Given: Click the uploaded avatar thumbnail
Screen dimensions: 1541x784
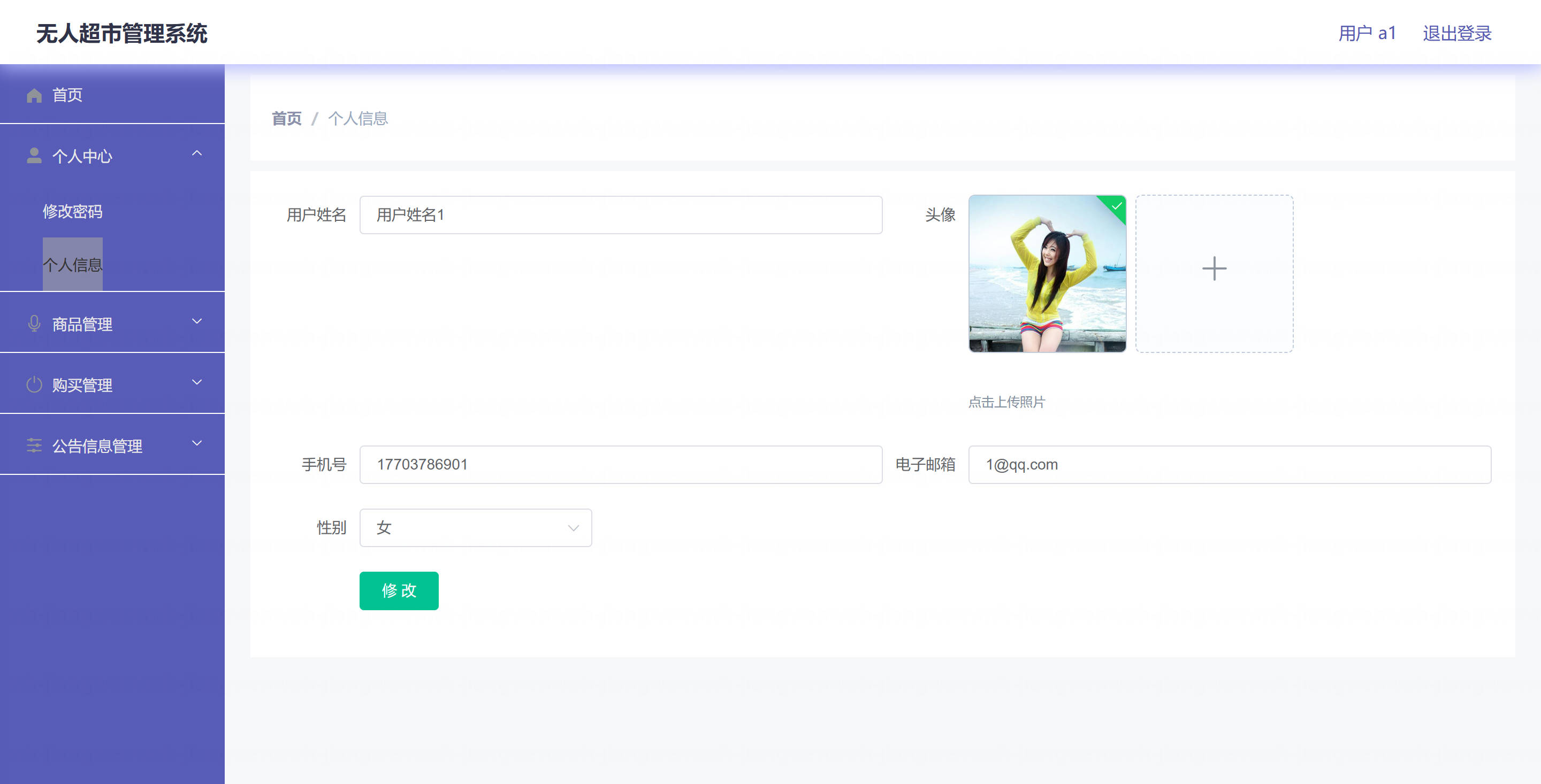Looking at the screenshot, I should pos(1048,273).
